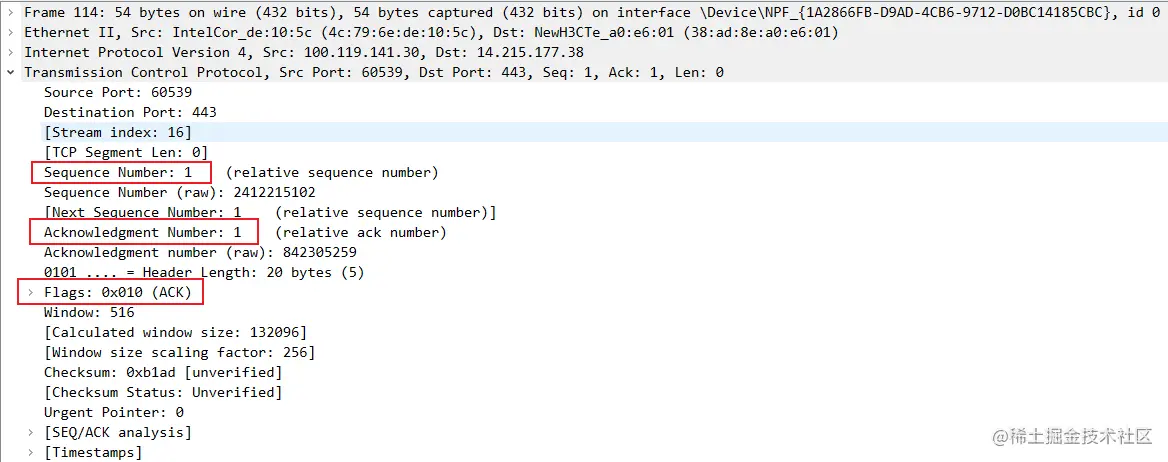Screen dimensions: 1168x462
Task: Select the Stream index: 16 line
Action: click(117, 132)
